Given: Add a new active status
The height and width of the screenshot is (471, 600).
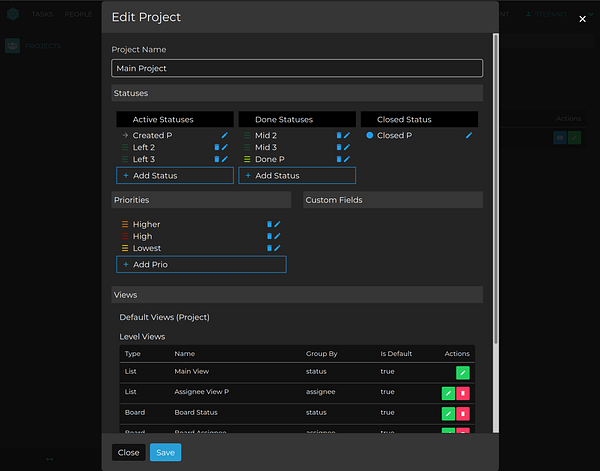Looking at the screenshot, I should pos(175,176).
